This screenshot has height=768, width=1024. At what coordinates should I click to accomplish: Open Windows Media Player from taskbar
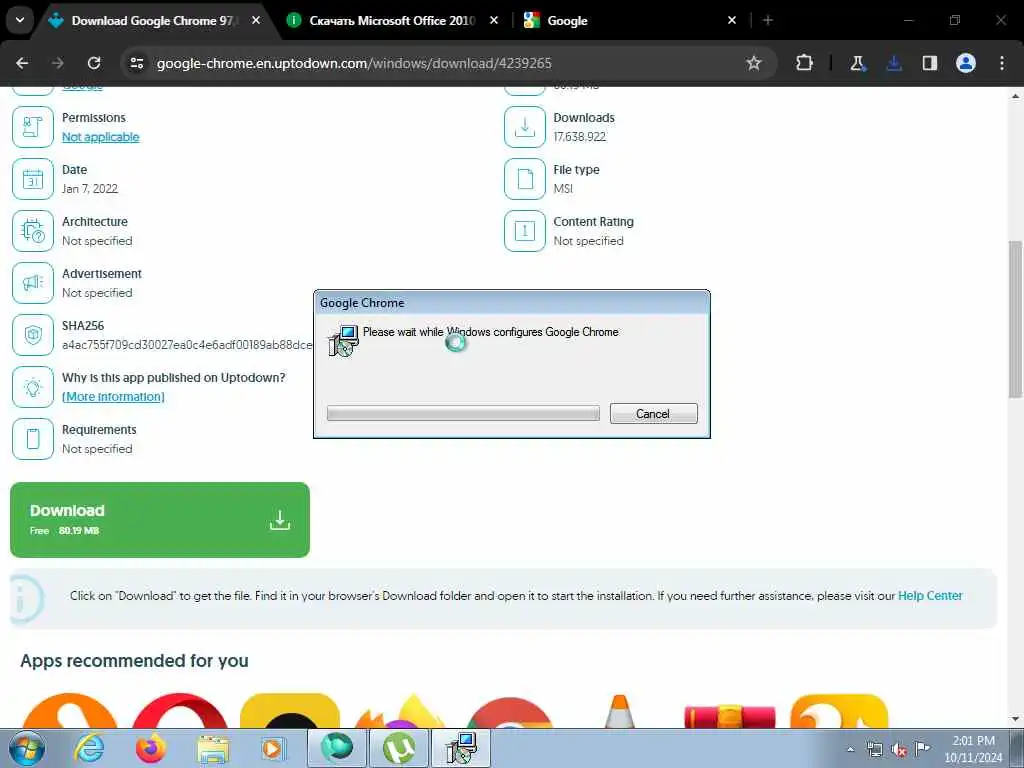pos(272,749)
